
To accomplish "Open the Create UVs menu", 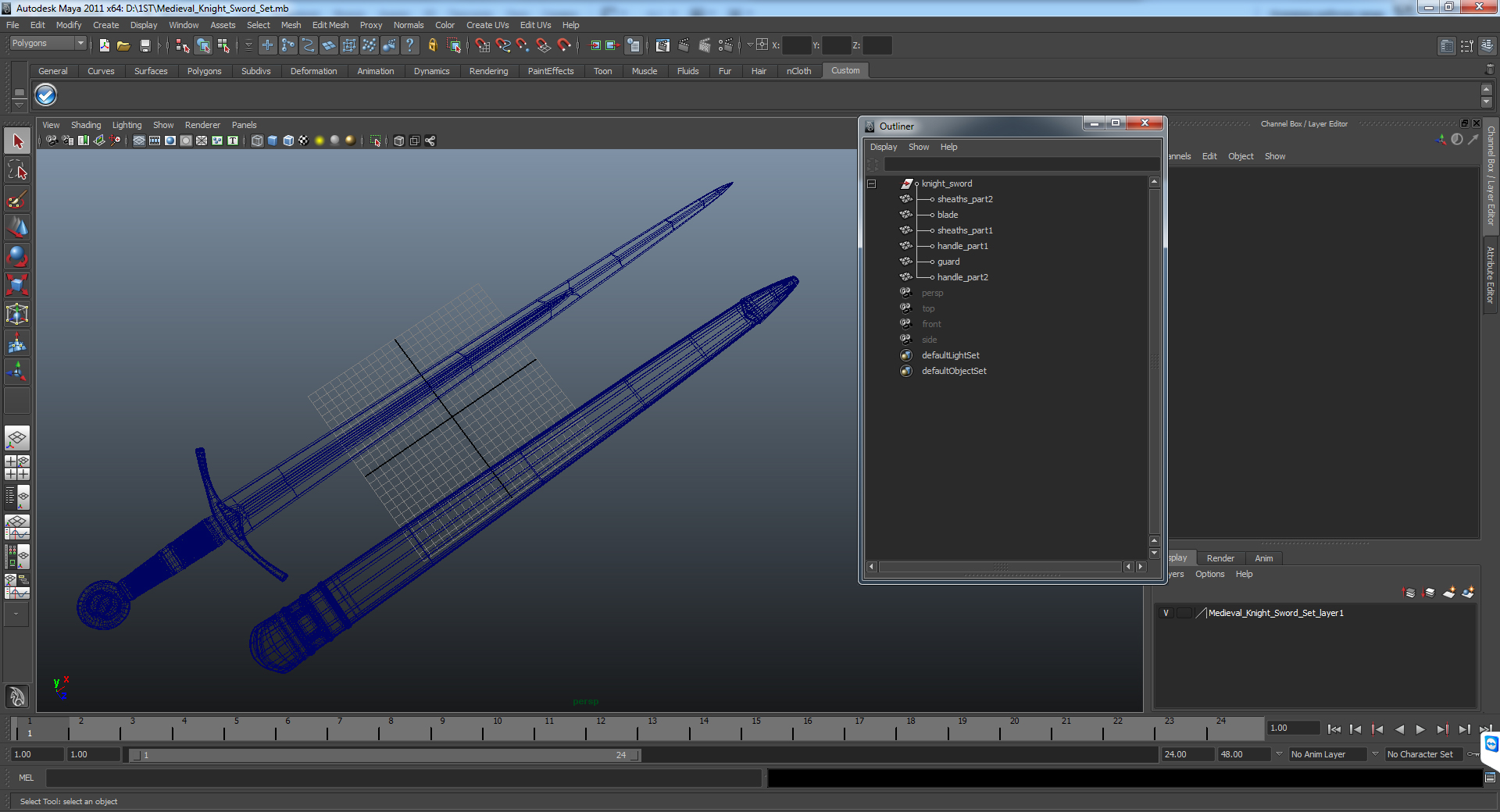I will tap(487, 25).
